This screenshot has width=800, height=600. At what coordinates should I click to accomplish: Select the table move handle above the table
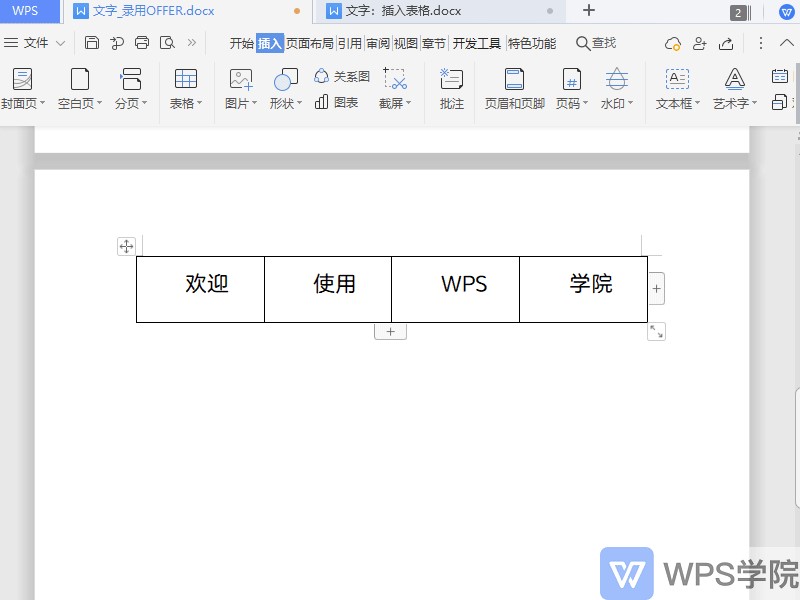pos(126,245)
